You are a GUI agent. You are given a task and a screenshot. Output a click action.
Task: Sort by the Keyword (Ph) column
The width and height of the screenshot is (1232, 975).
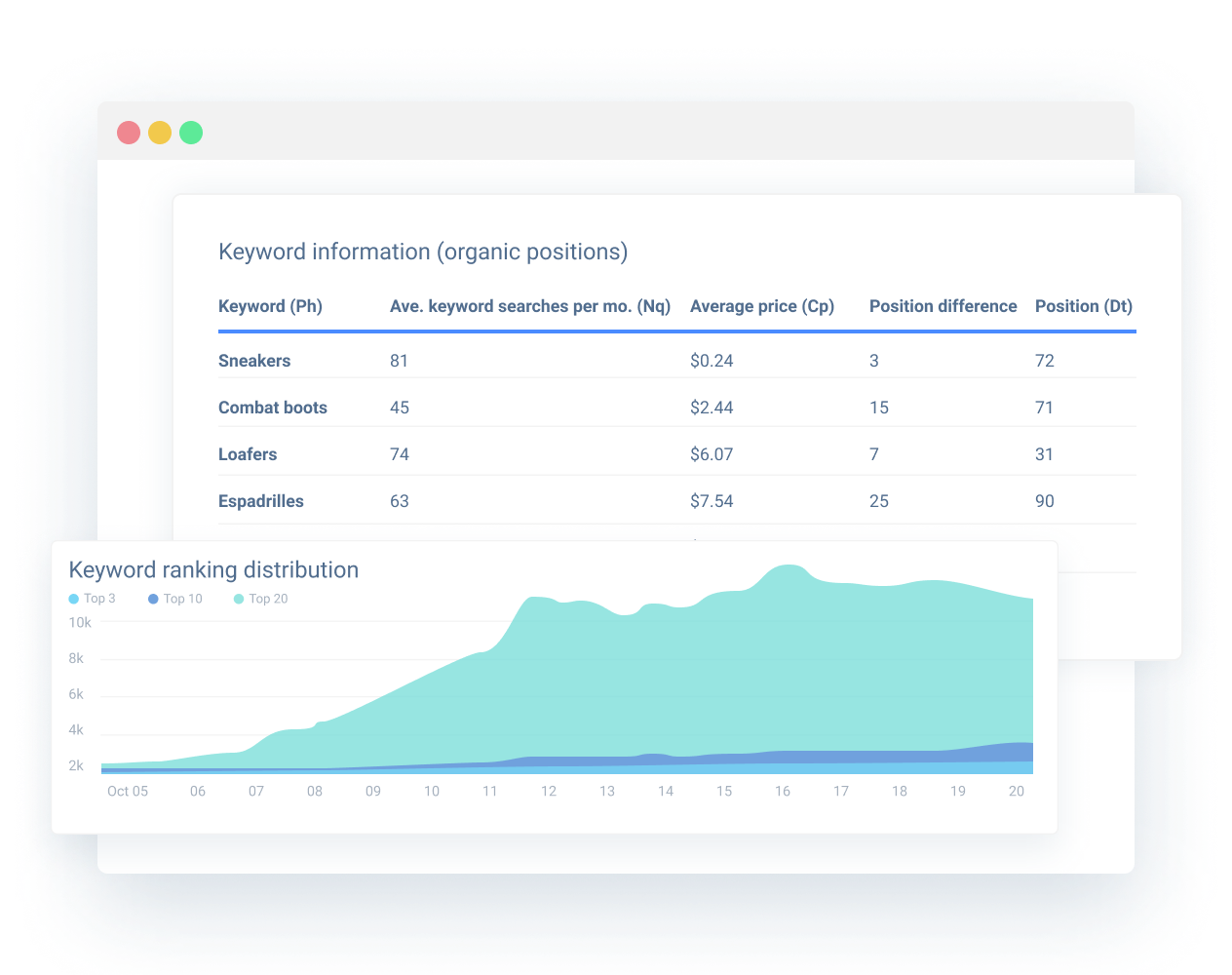(x=270, y=305)
